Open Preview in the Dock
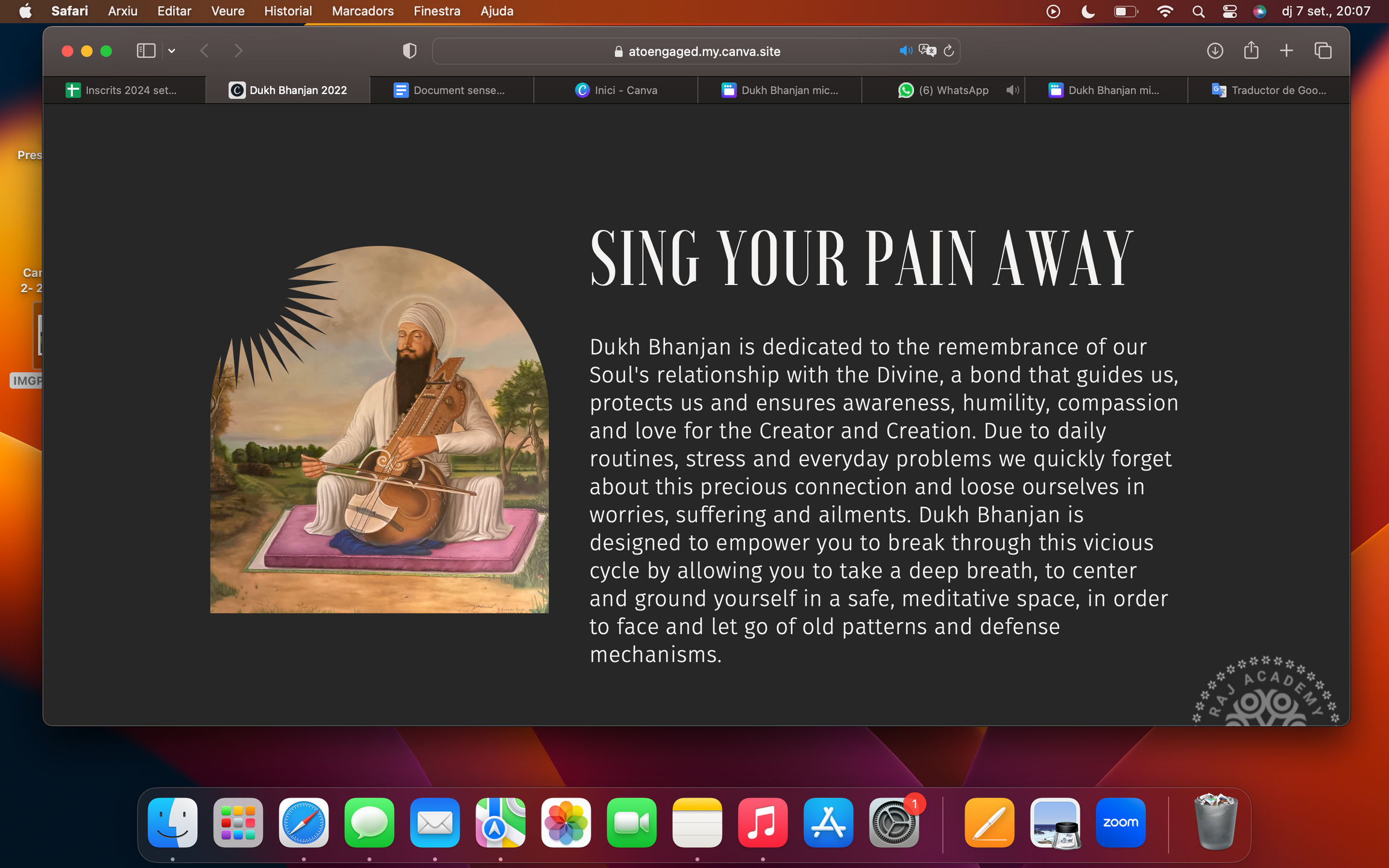This screenshot has width=1389, height=868. (x=1055, y=823)
